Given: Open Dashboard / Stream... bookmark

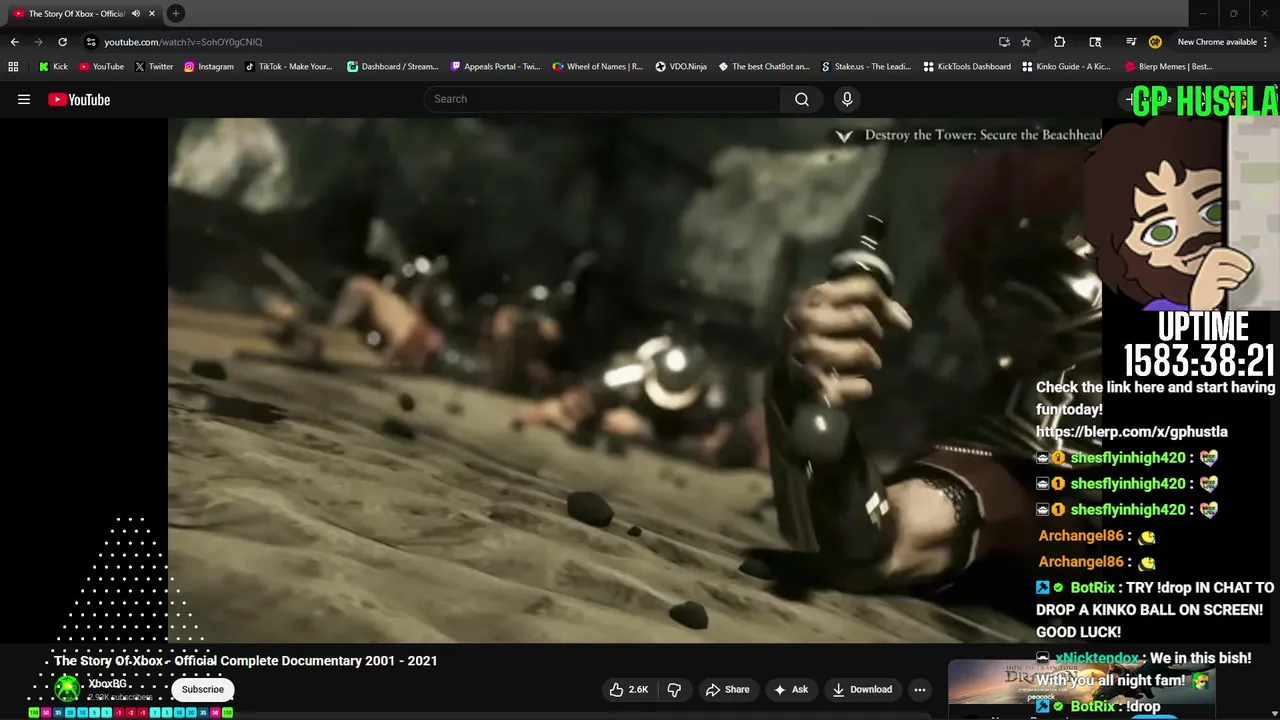Looking at the screenshot, I should pos(392,67).
